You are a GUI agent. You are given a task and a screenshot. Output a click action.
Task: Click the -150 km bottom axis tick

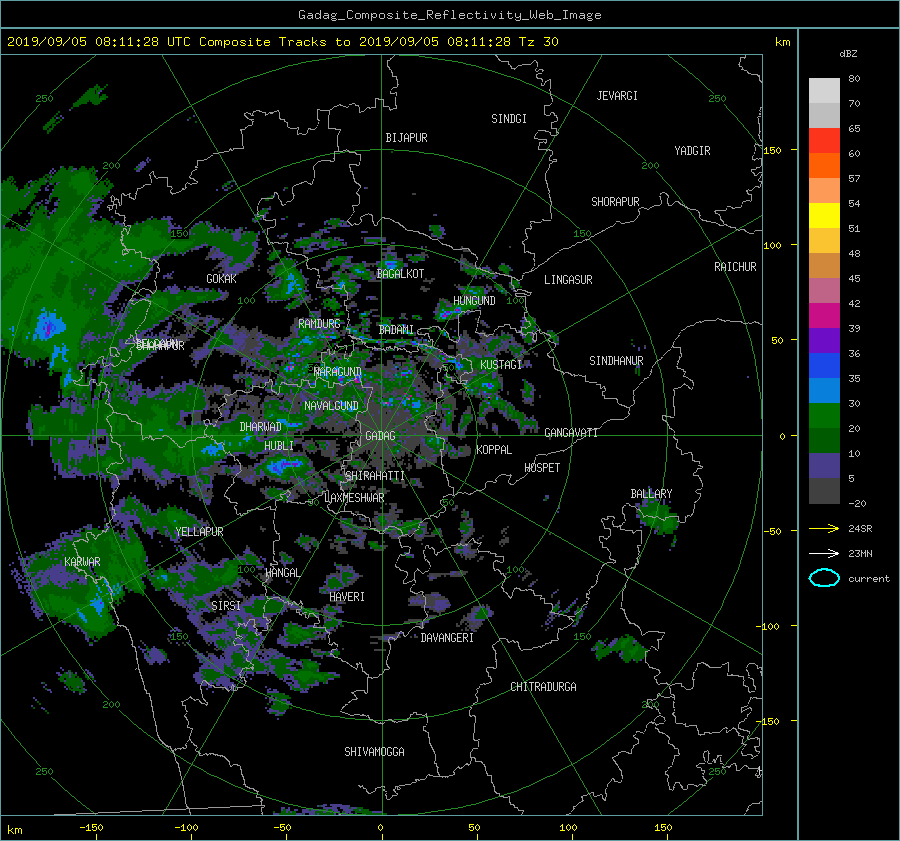(91, 828)
